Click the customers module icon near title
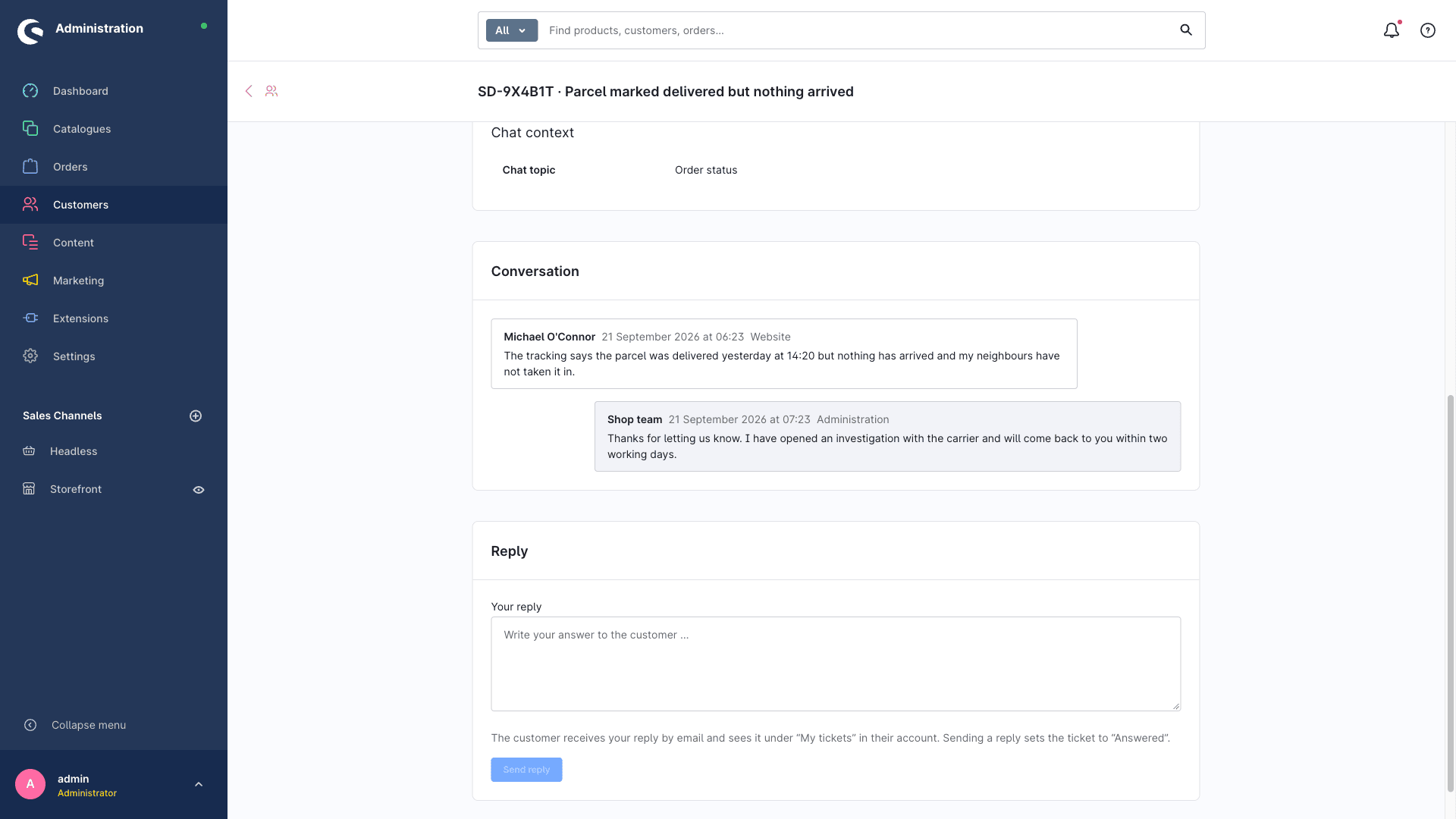This screenshot has height=819, width=1456. click(x=271, y=91)
